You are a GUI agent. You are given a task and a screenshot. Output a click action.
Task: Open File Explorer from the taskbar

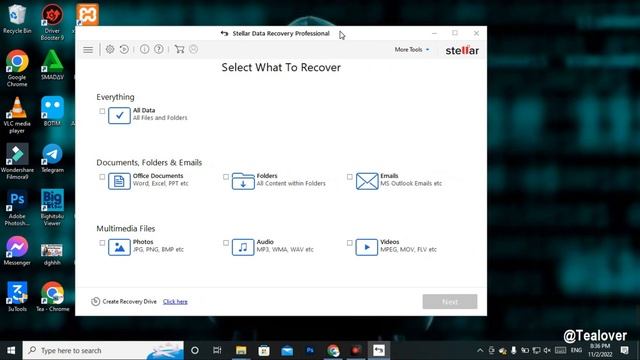(x=241, y=350)
